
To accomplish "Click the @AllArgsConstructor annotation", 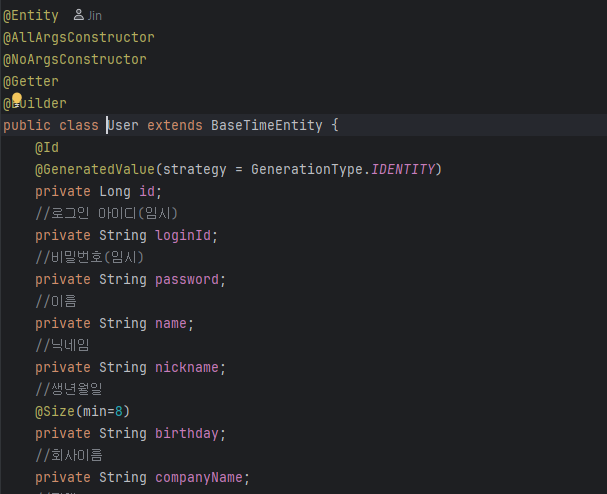I will point(79,38).
